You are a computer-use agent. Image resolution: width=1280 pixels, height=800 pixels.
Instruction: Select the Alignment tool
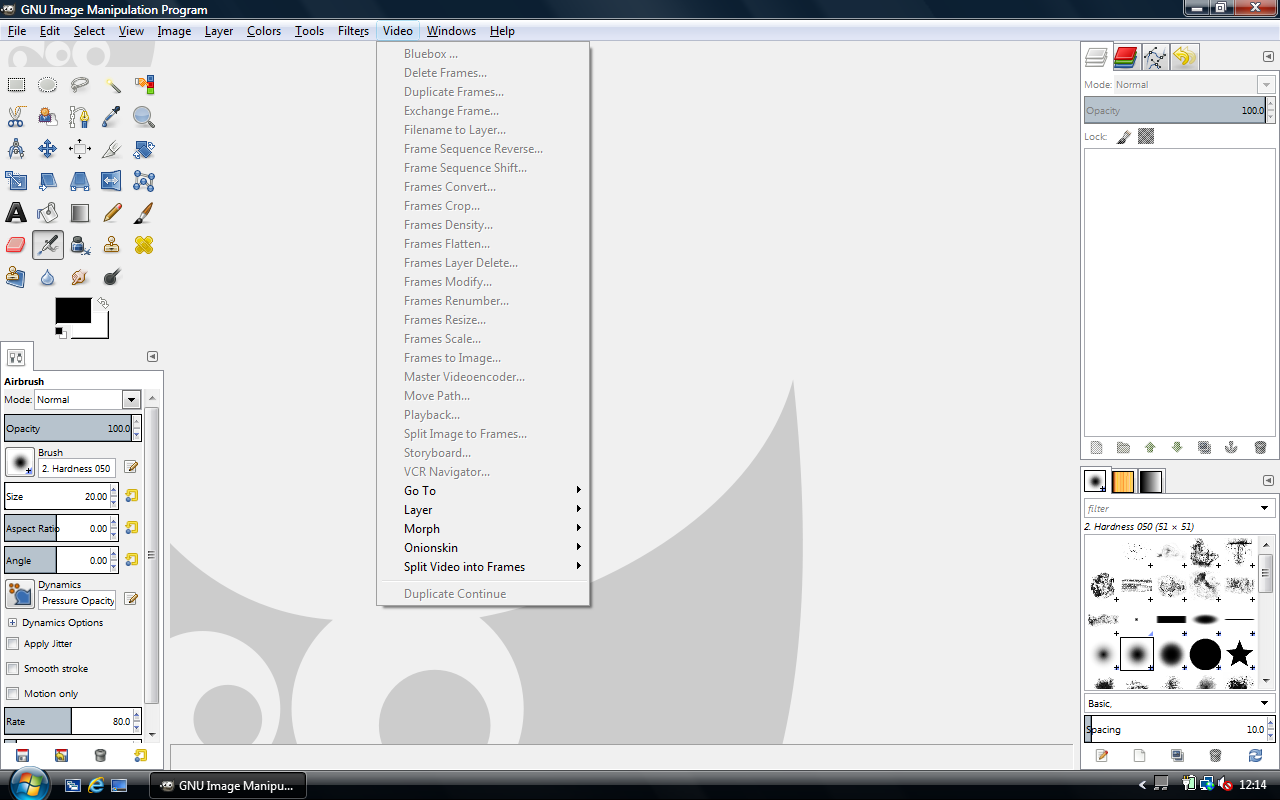(x=80, y=149)
